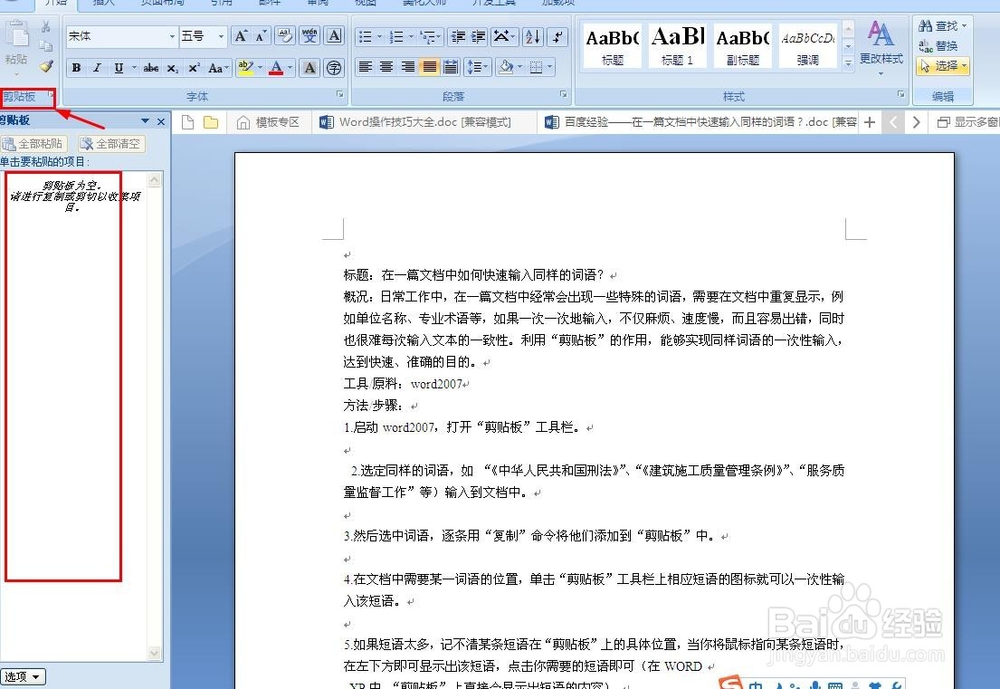Click the Decrease Indent icon

457,37
